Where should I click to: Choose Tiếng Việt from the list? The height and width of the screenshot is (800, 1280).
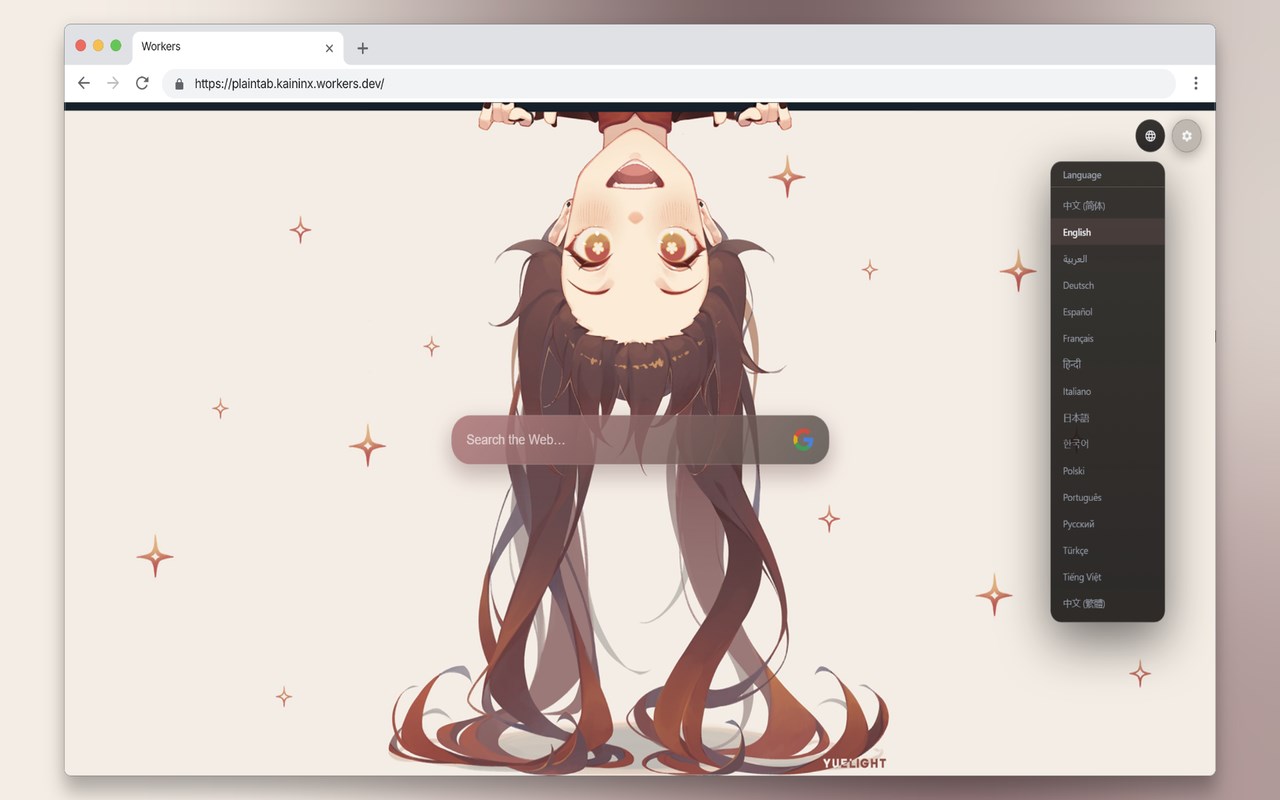1108,577
